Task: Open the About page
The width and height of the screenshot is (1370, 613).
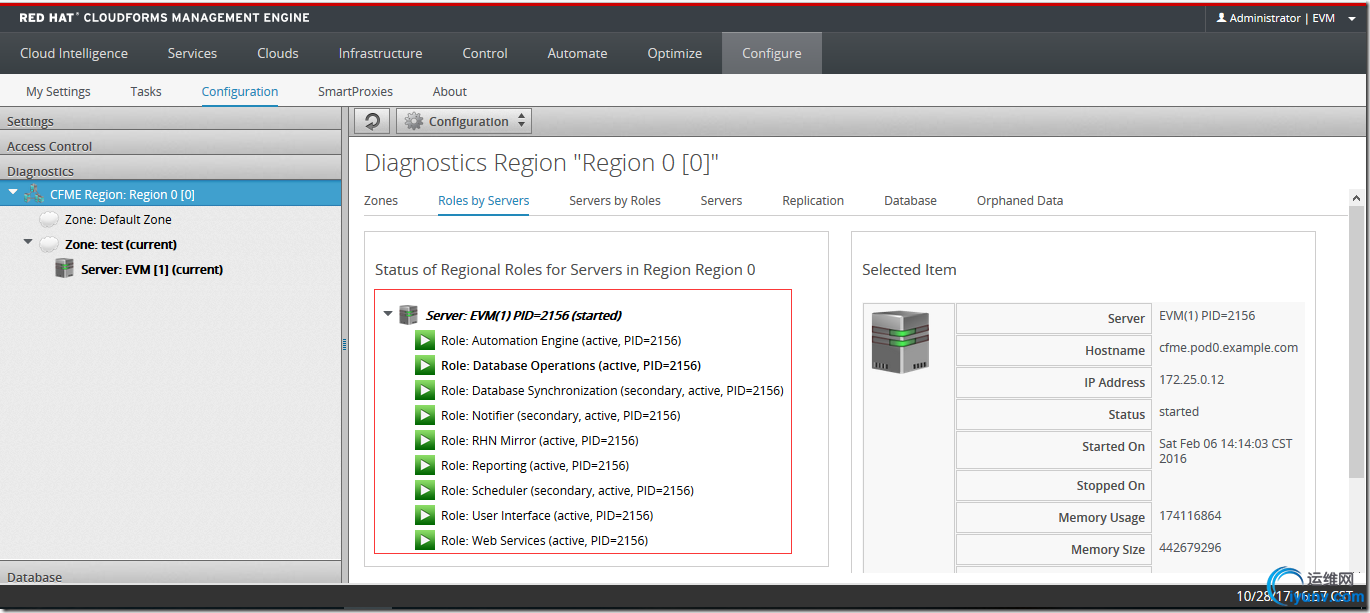Action: click(x=450, y=91)
